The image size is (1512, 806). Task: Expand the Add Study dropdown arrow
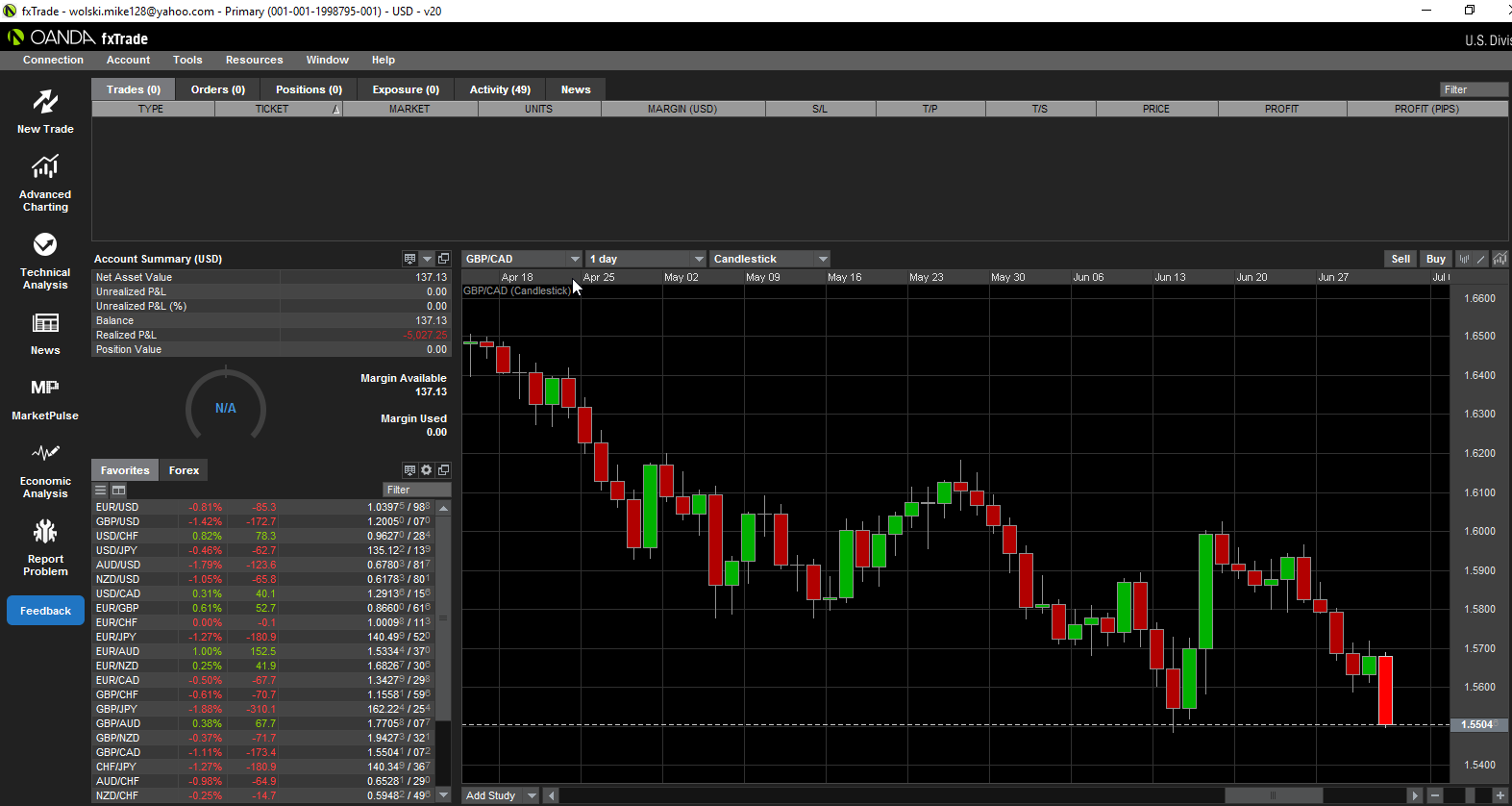coord(532,795)
